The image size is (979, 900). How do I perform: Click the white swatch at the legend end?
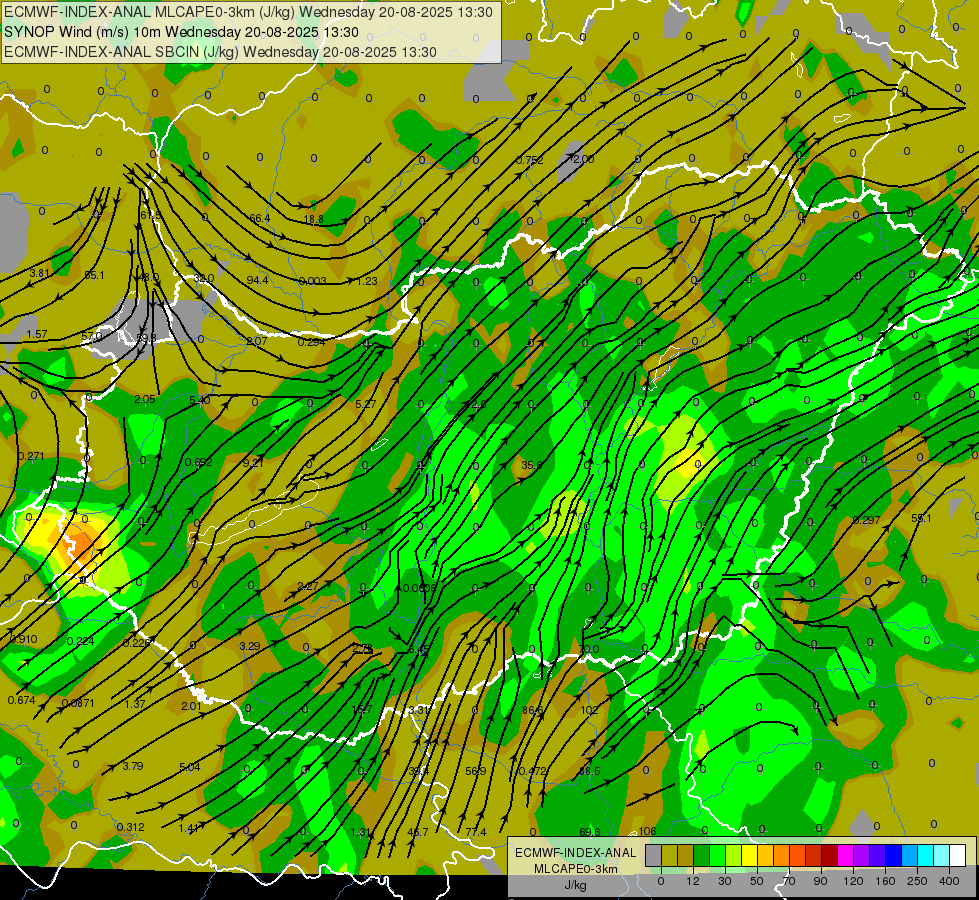pyautogui.click(x=958, y=855)
